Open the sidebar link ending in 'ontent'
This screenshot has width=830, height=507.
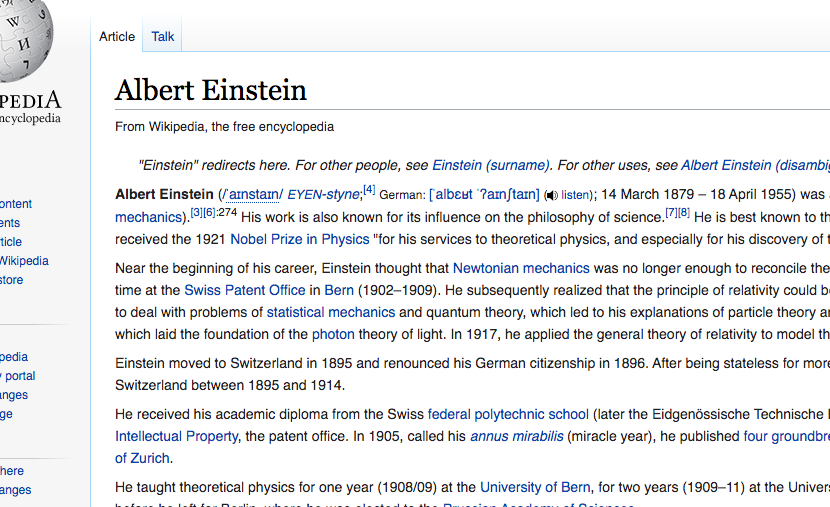click(16, 204)
